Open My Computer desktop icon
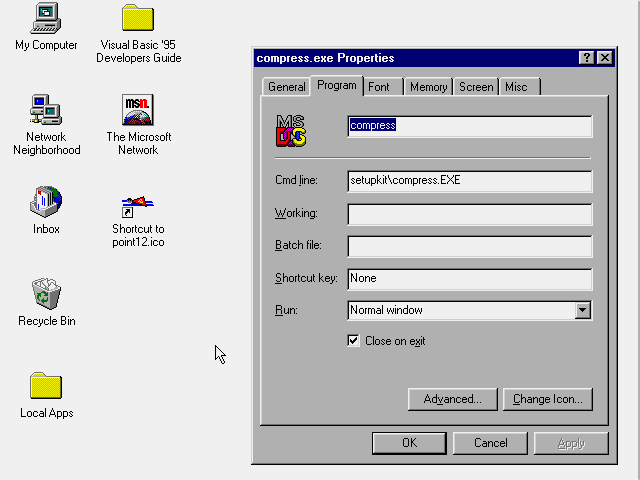The width and height of the screenshot is (640, 480). [x=45, y=18]
